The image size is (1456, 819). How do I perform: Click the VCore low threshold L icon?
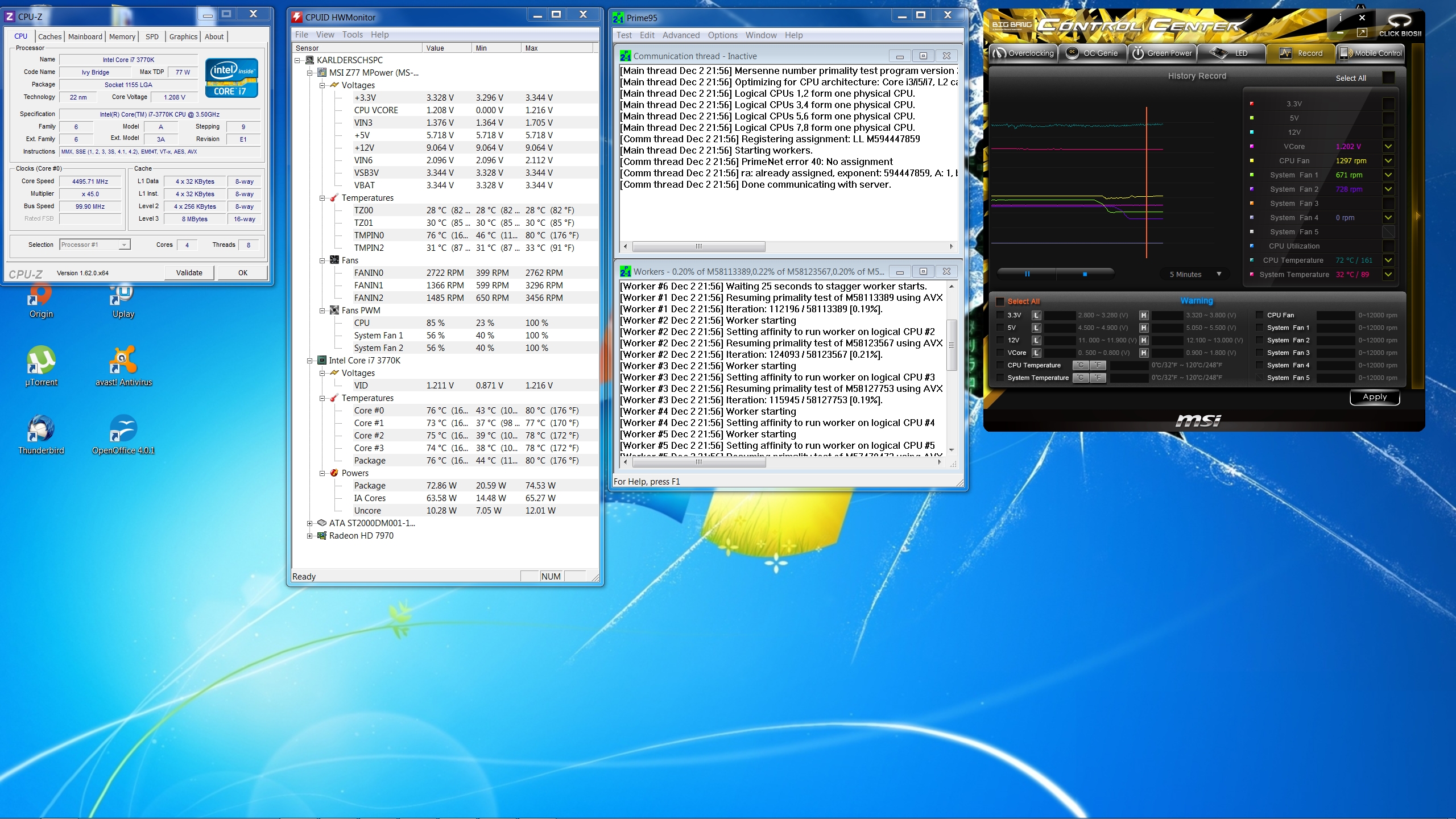tap(1036, 353)
